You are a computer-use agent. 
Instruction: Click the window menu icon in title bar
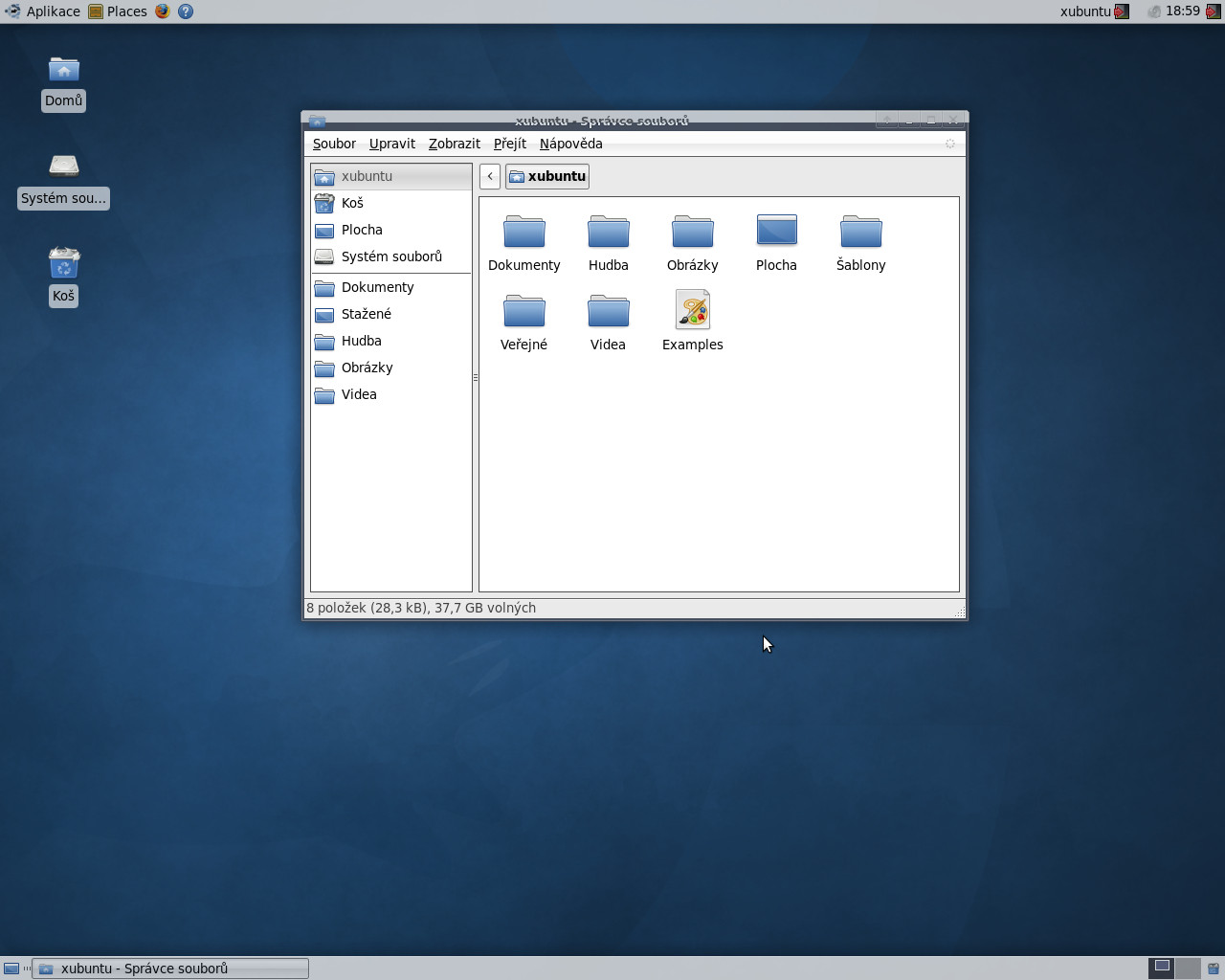click(317, 121)
